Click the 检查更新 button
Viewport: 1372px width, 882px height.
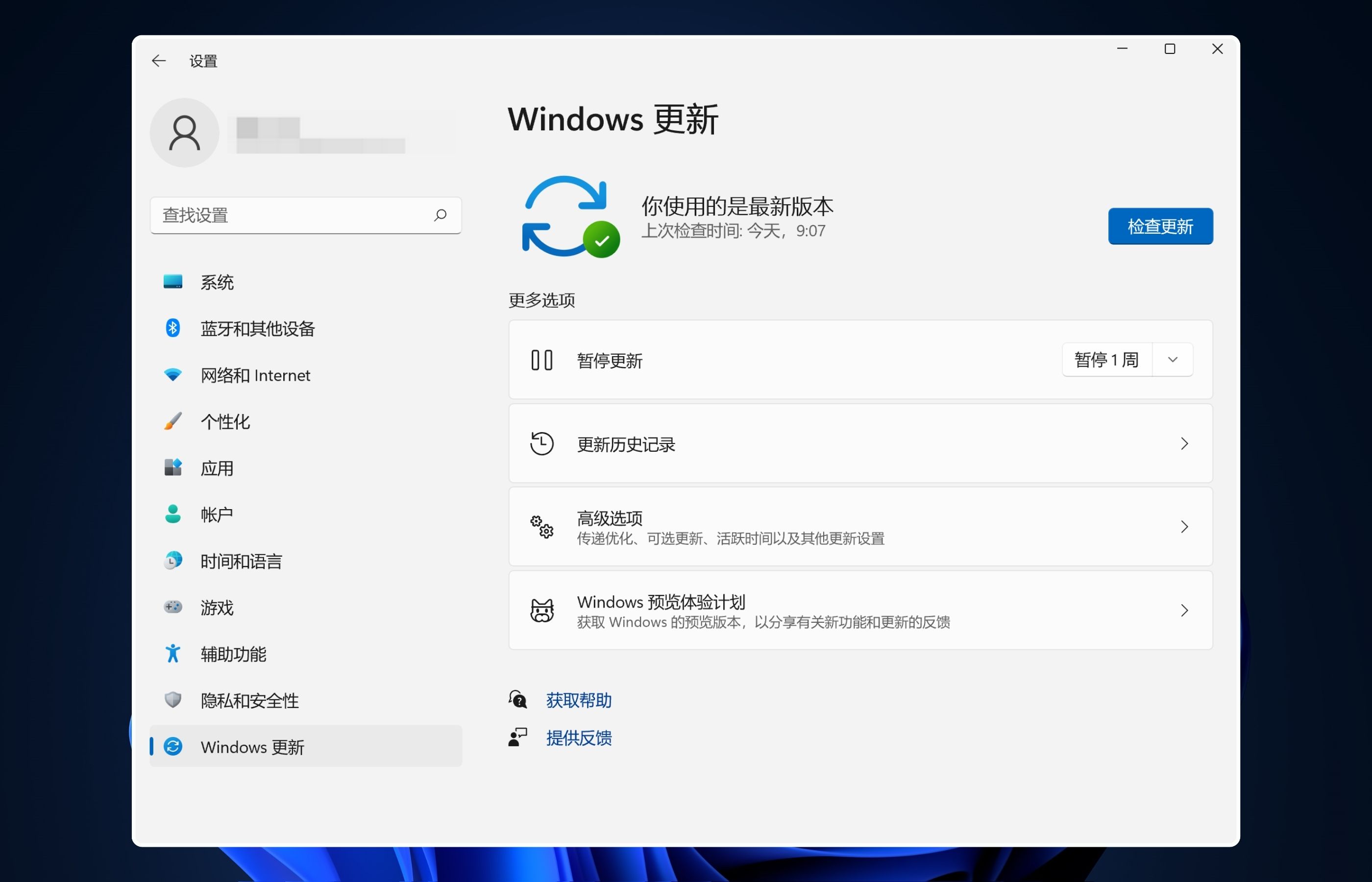pyautogui.click(x=1160, y=226)
